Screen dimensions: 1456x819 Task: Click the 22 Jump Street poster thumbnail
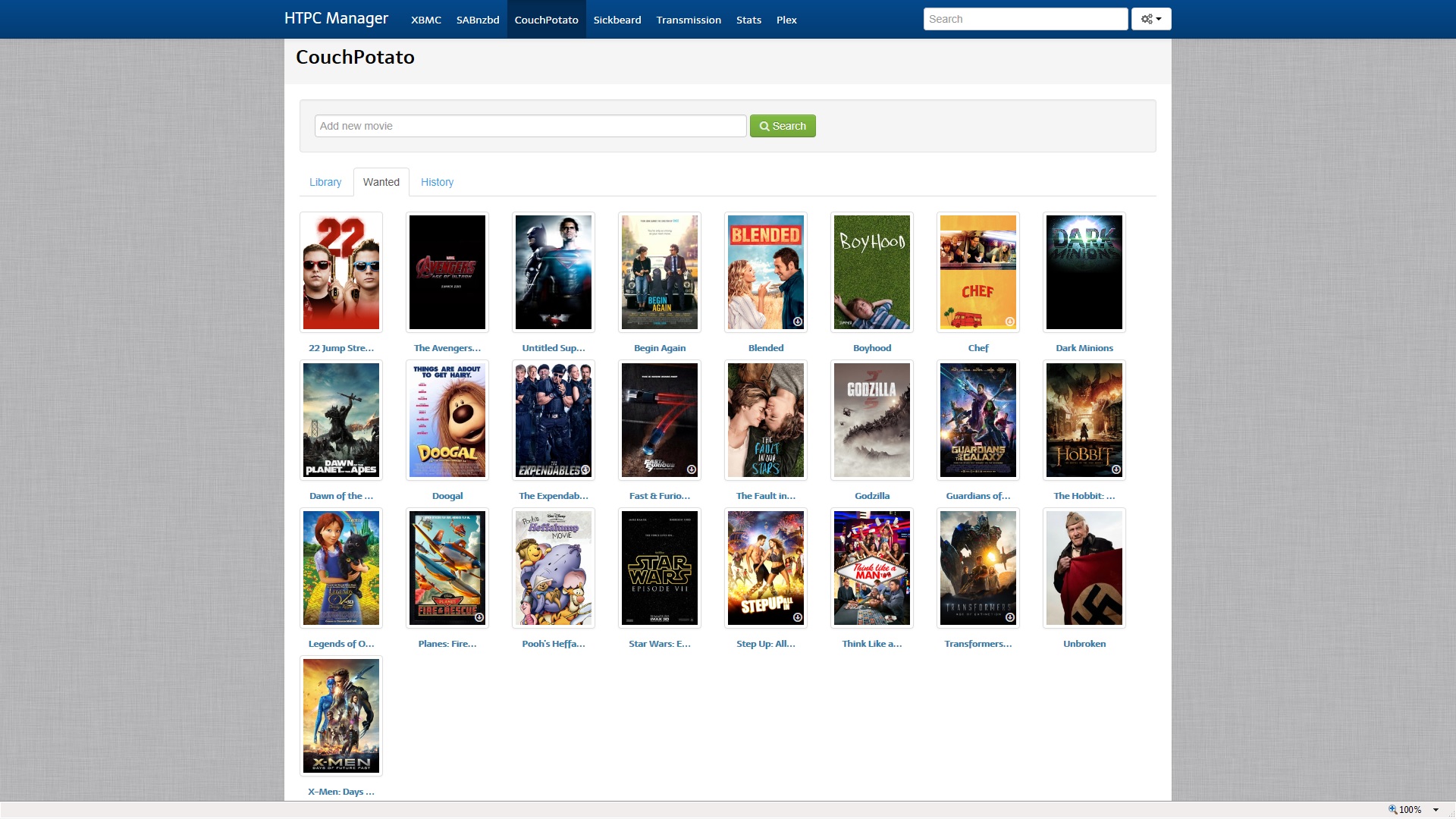(x=341, y=272)
